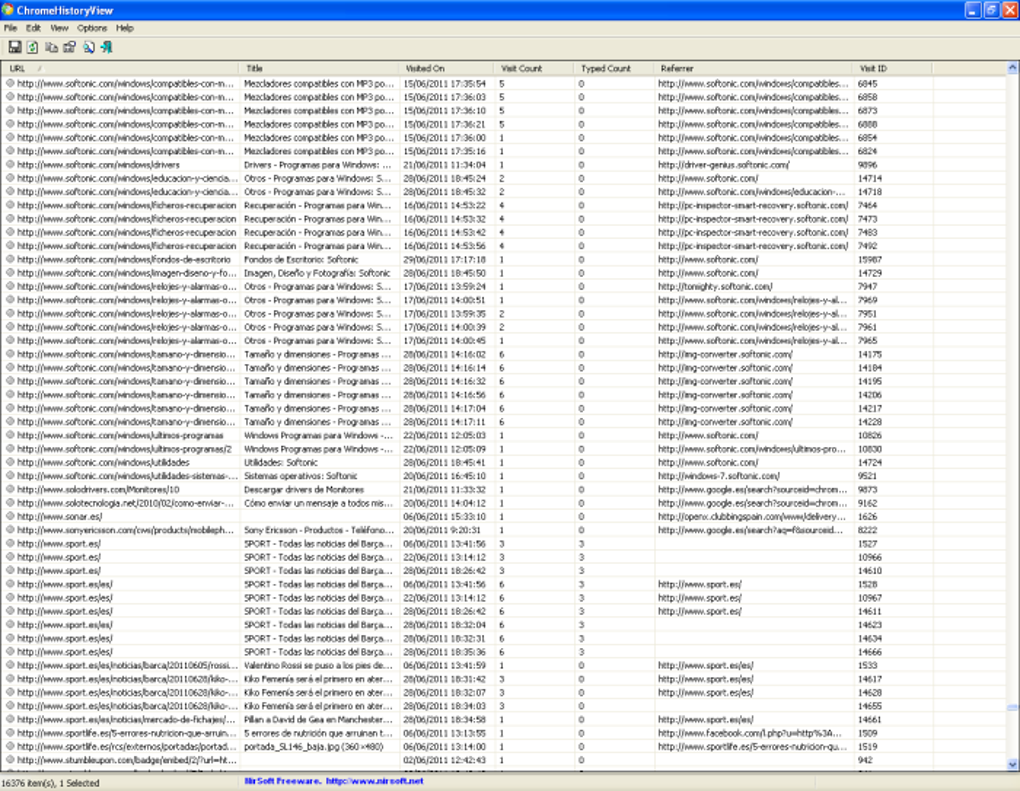Click row icon for sportlife.es/5-errores URL

click(x=10, y=733)
